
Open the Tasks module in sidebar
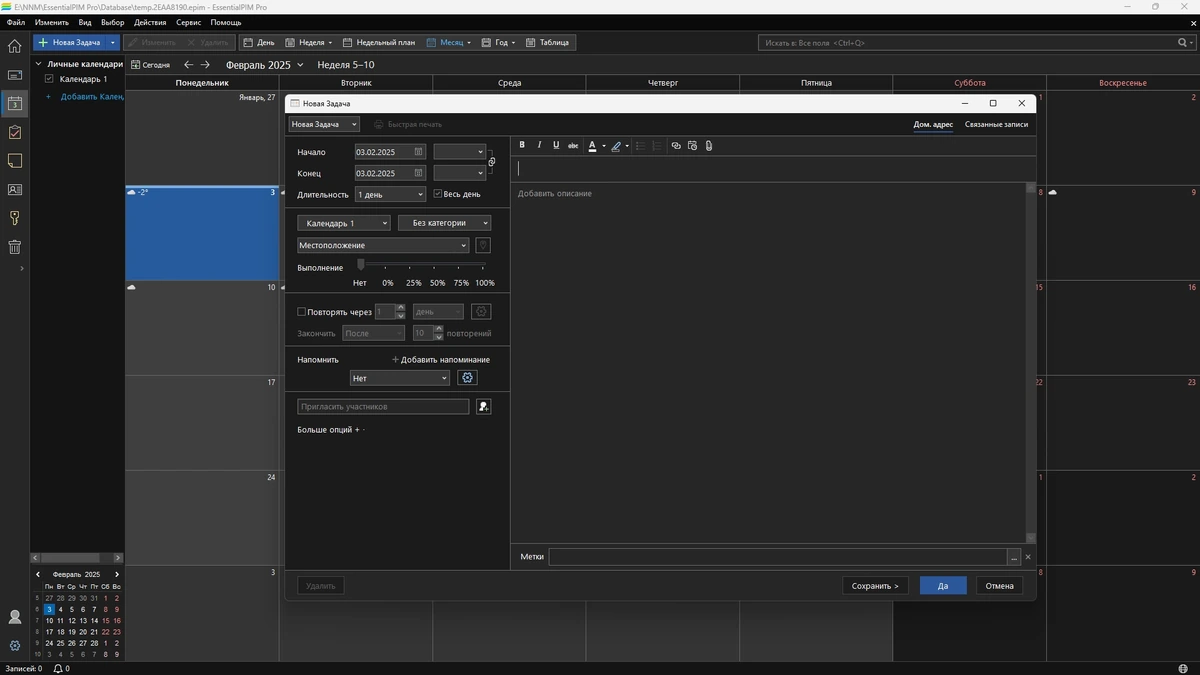coord(14,132)
